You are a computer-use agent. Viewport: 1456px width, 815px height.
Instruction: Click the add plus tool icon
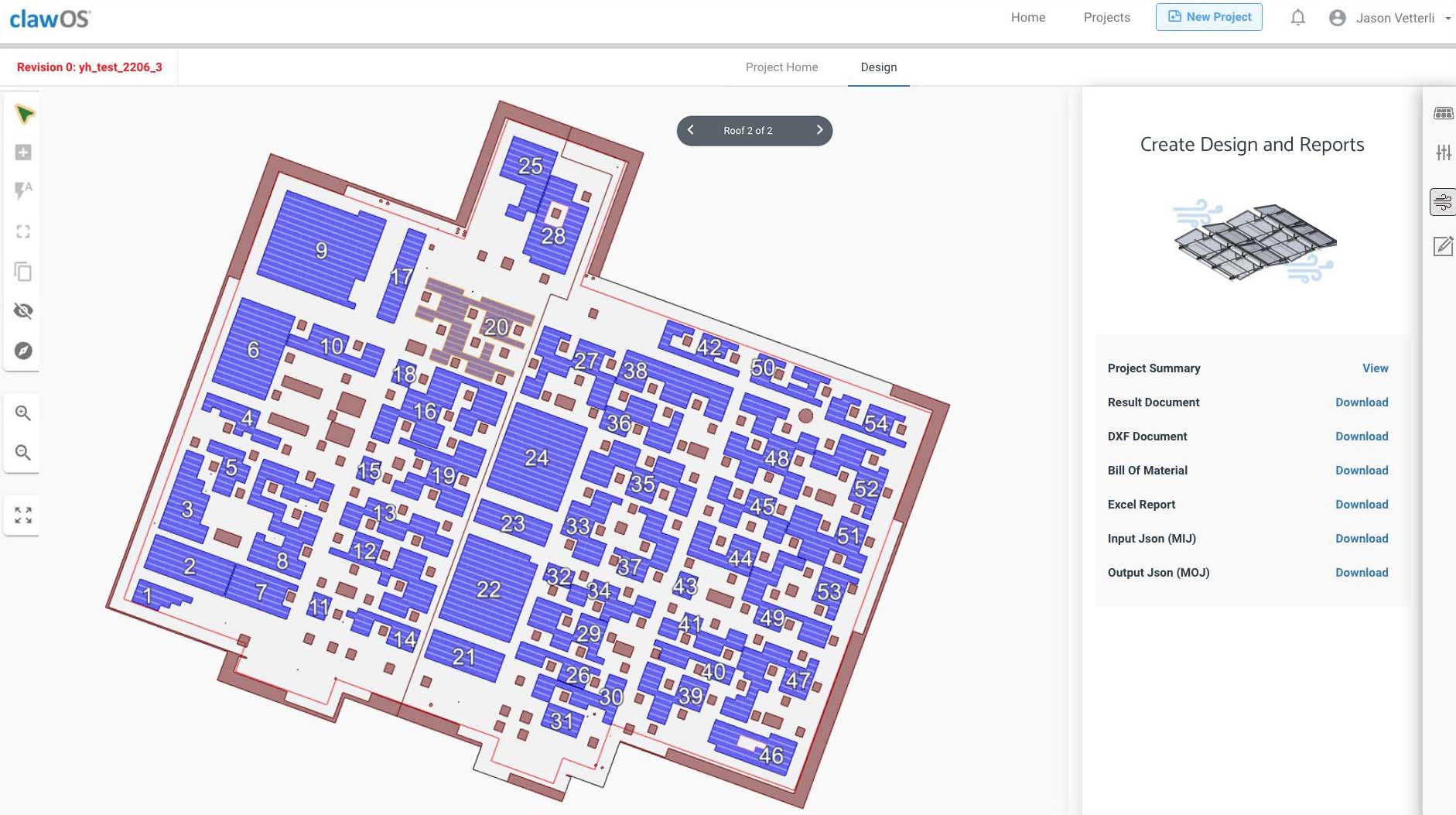coord(23,152)
